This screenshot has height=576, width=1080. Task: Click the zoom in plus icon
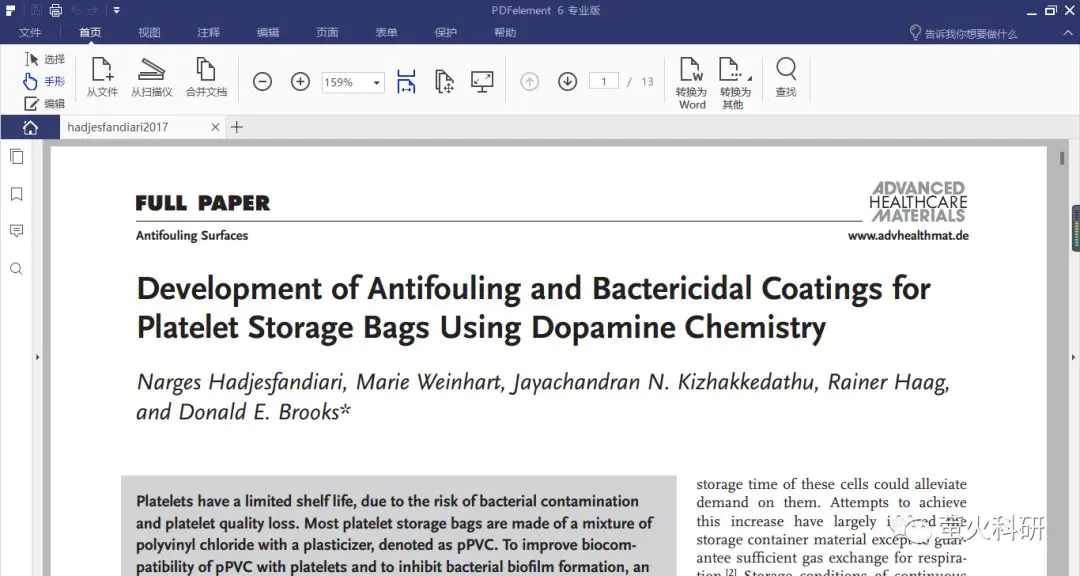(300, 82)
